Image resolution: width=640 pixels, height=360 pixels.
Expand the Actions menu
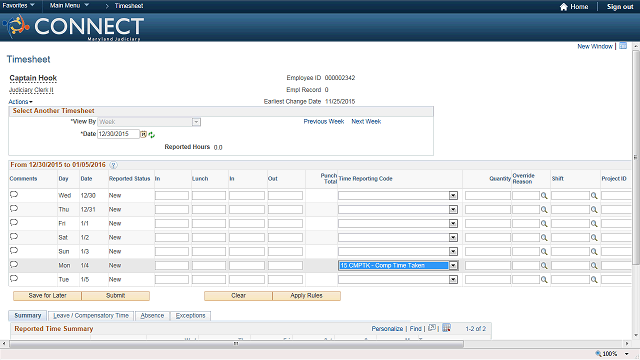pos(20,102)
